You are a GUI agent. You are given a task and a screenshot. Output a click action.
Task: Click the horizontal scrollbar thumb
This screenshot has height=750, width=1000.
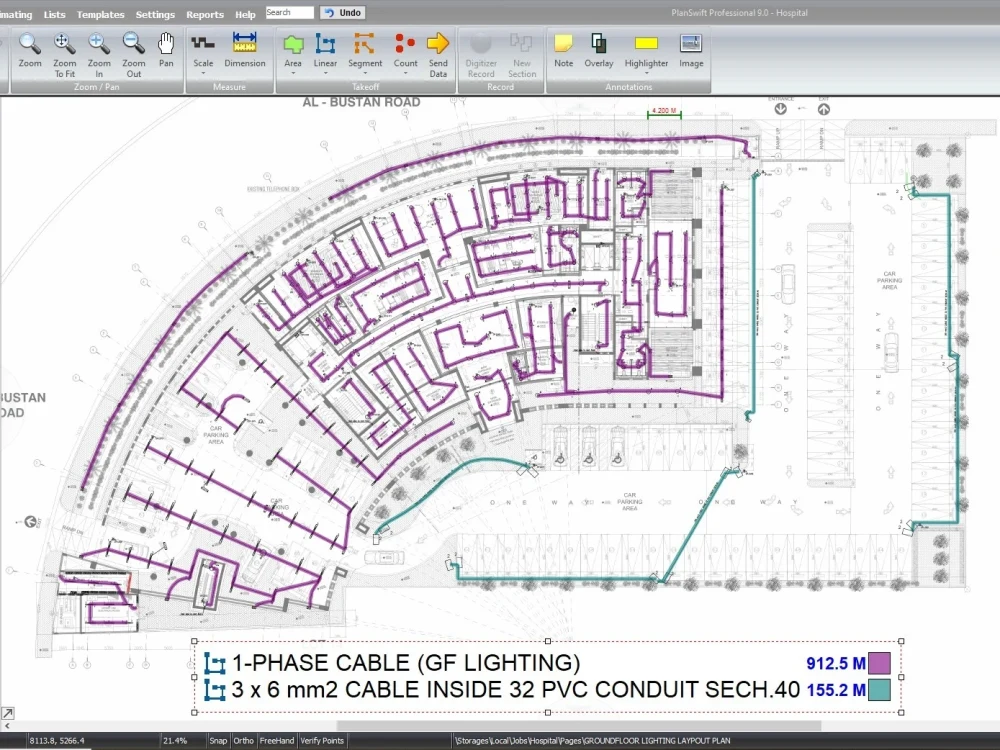[578, 726]
